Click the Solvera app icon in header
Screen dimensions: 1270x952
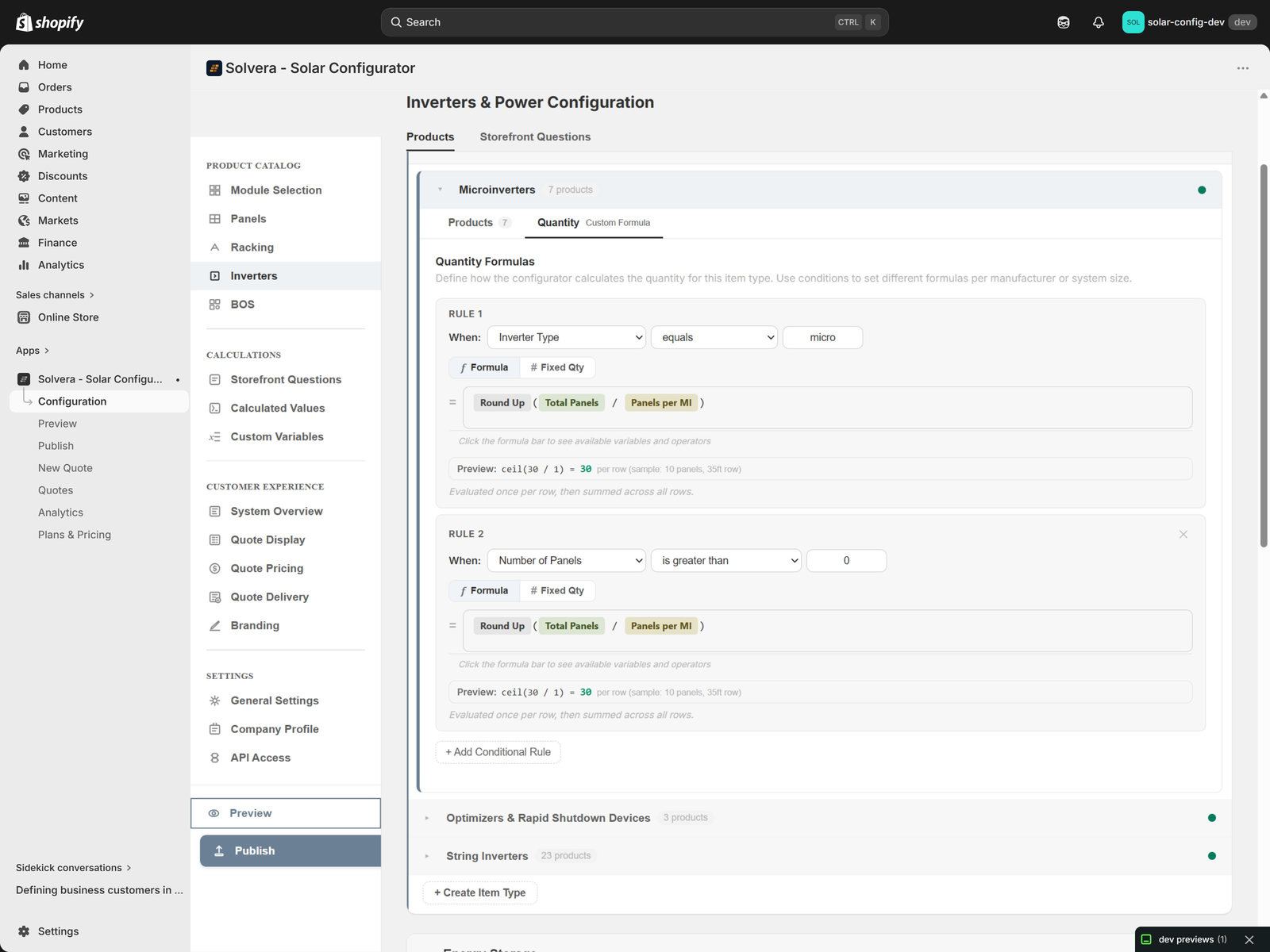(x=214, y=68)
